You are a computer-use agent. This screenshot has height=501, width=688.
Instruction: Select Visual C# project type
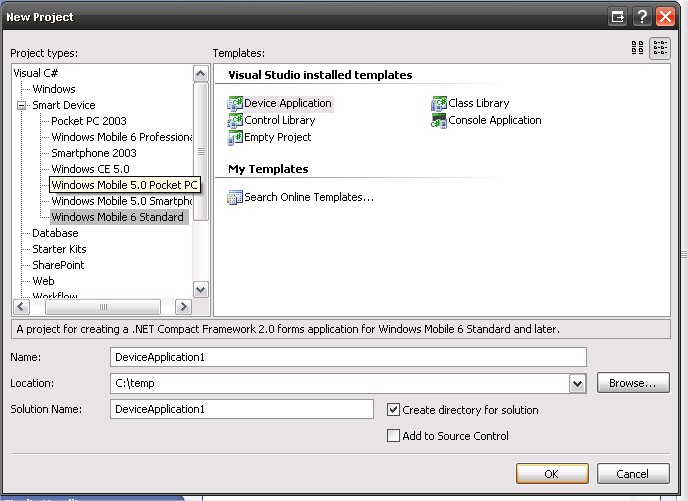(x=36, y=73)
